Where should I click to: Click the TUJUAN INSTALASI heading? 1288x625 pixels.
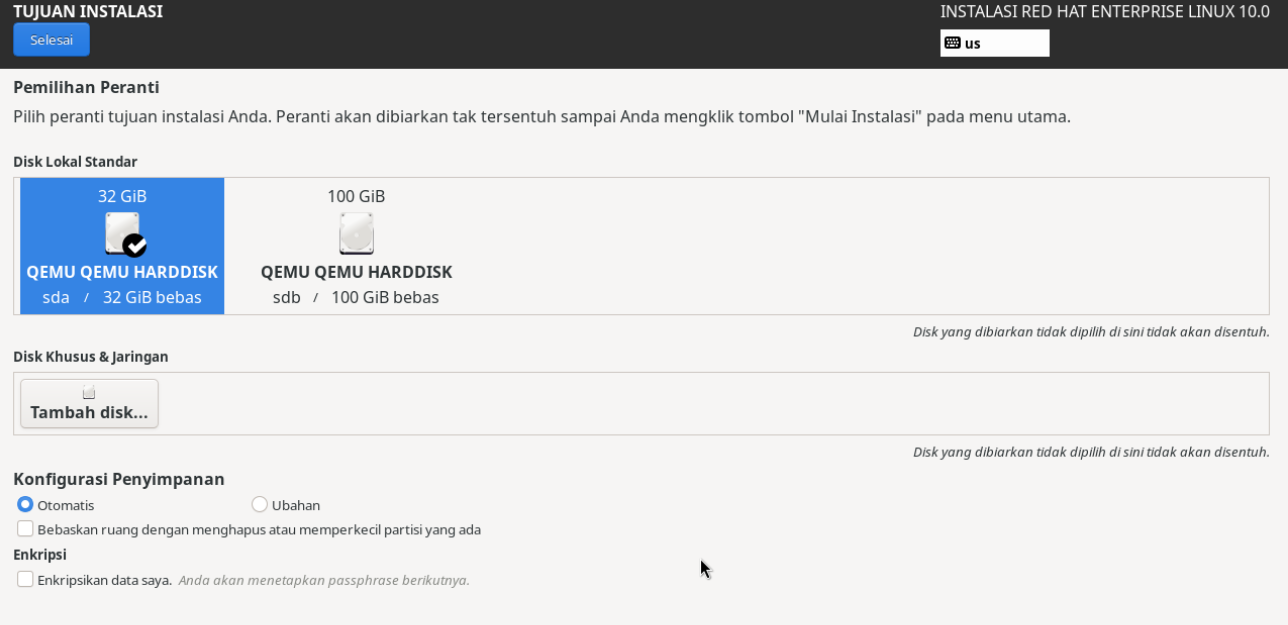pos(88,12)
